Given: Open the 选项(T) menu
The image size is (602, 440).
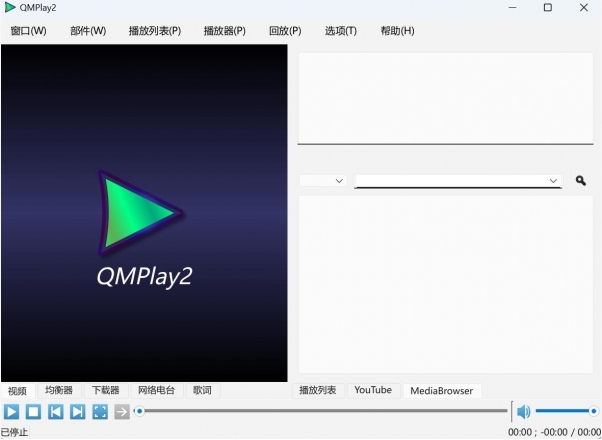Looking at the screenshot, I should (340, 31).
